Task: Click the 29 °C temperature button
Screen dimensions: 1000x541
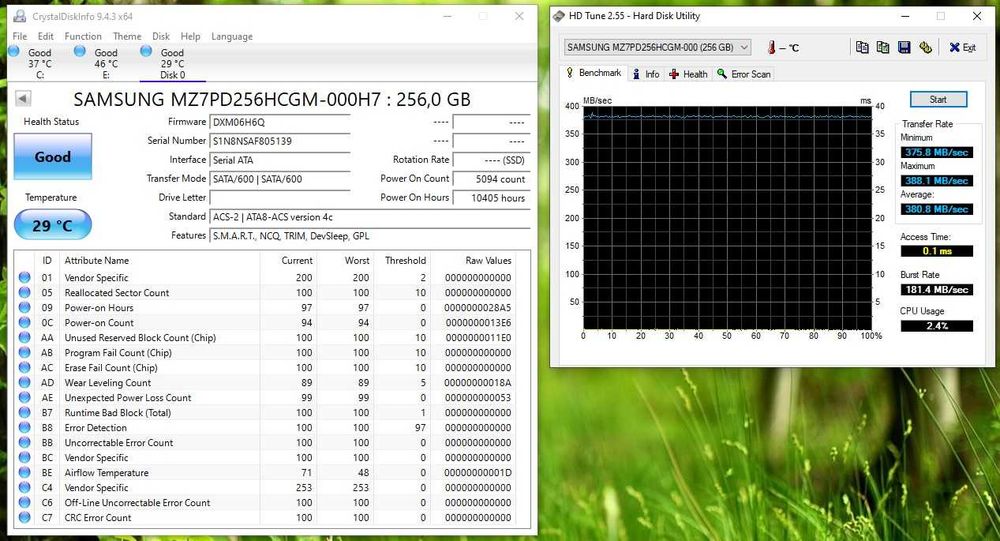Action: pos(53,225)
